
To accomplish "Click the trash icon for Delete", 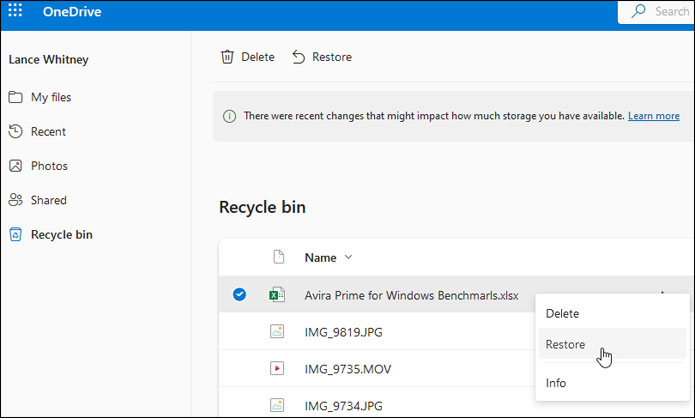I will tap(228, 57).
